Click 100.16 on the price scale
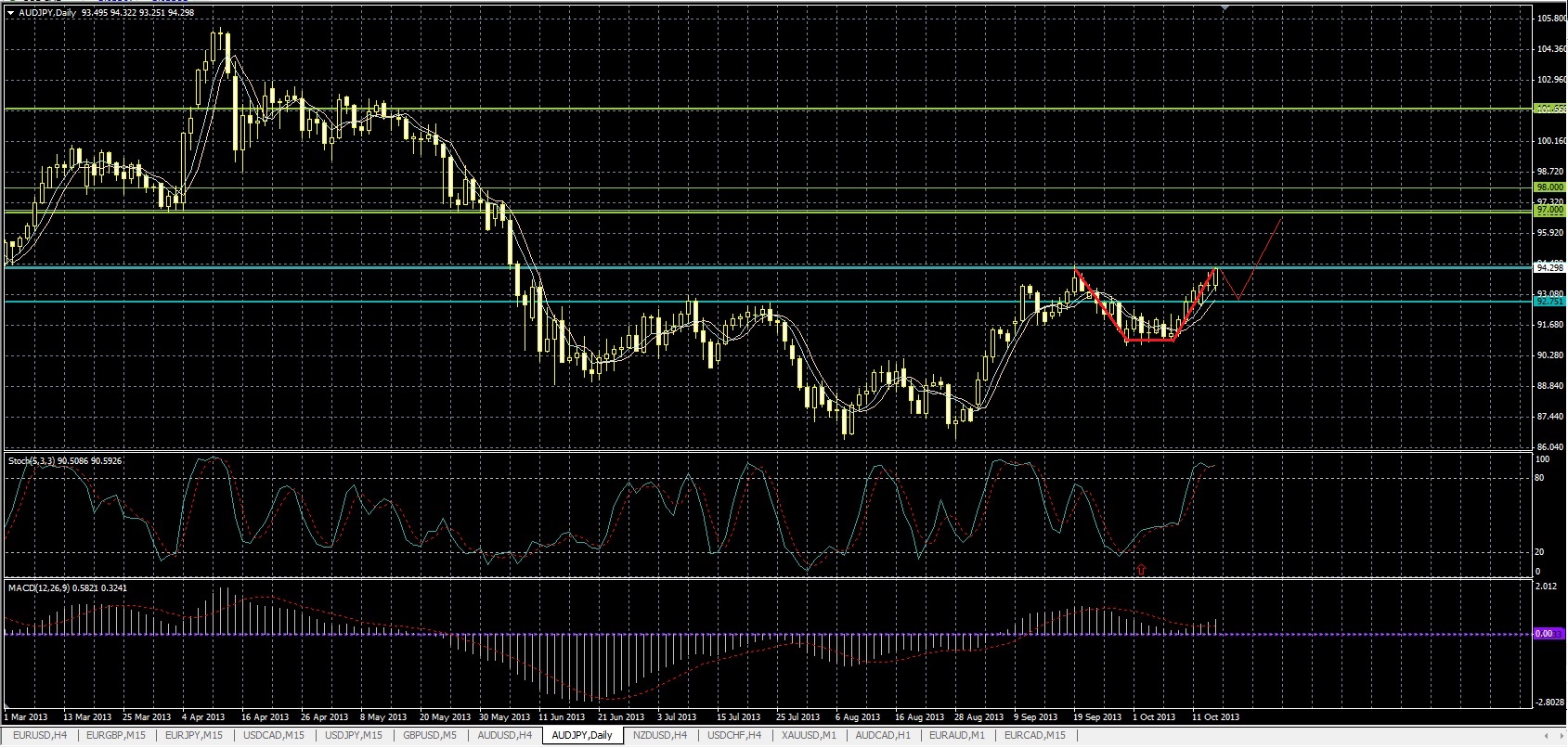This screenshot has width=1568, height=748. [x=1550, y=141]
